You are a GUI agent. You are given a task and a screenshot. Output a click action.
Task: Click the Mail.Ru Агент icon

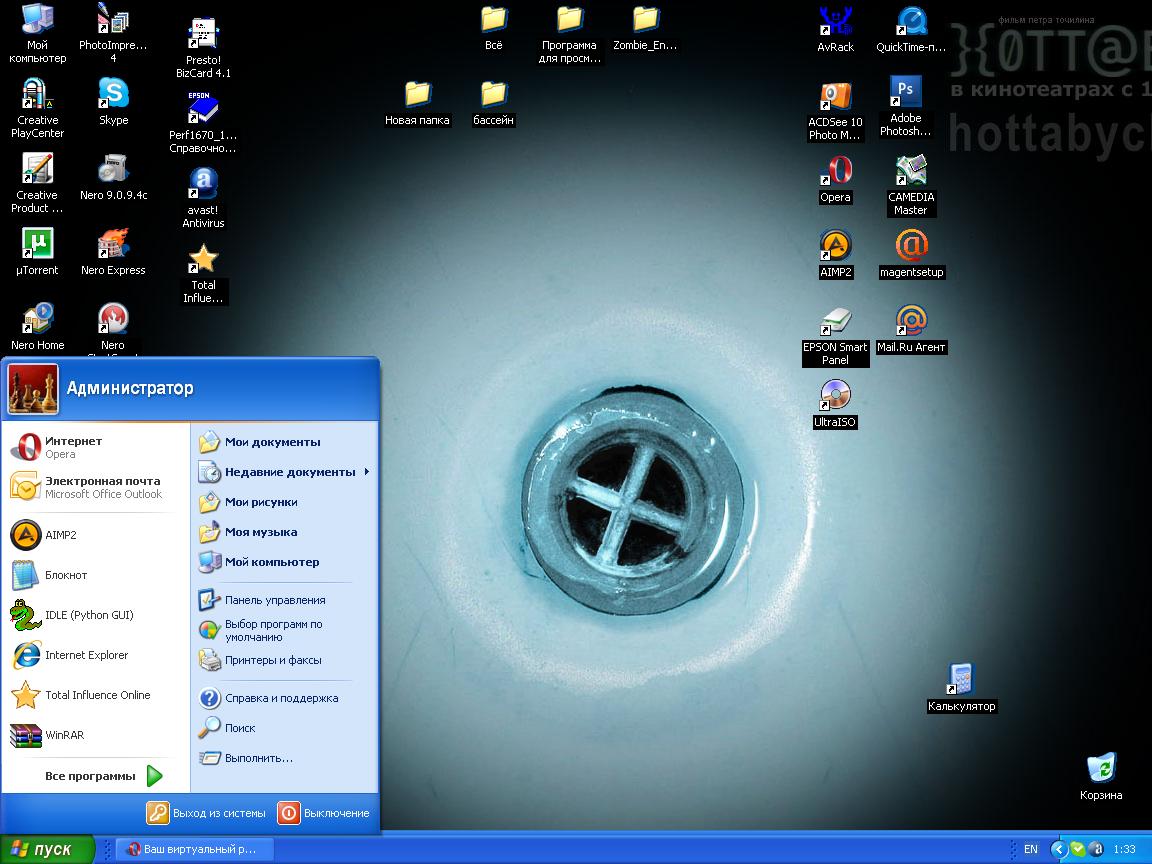911,322
